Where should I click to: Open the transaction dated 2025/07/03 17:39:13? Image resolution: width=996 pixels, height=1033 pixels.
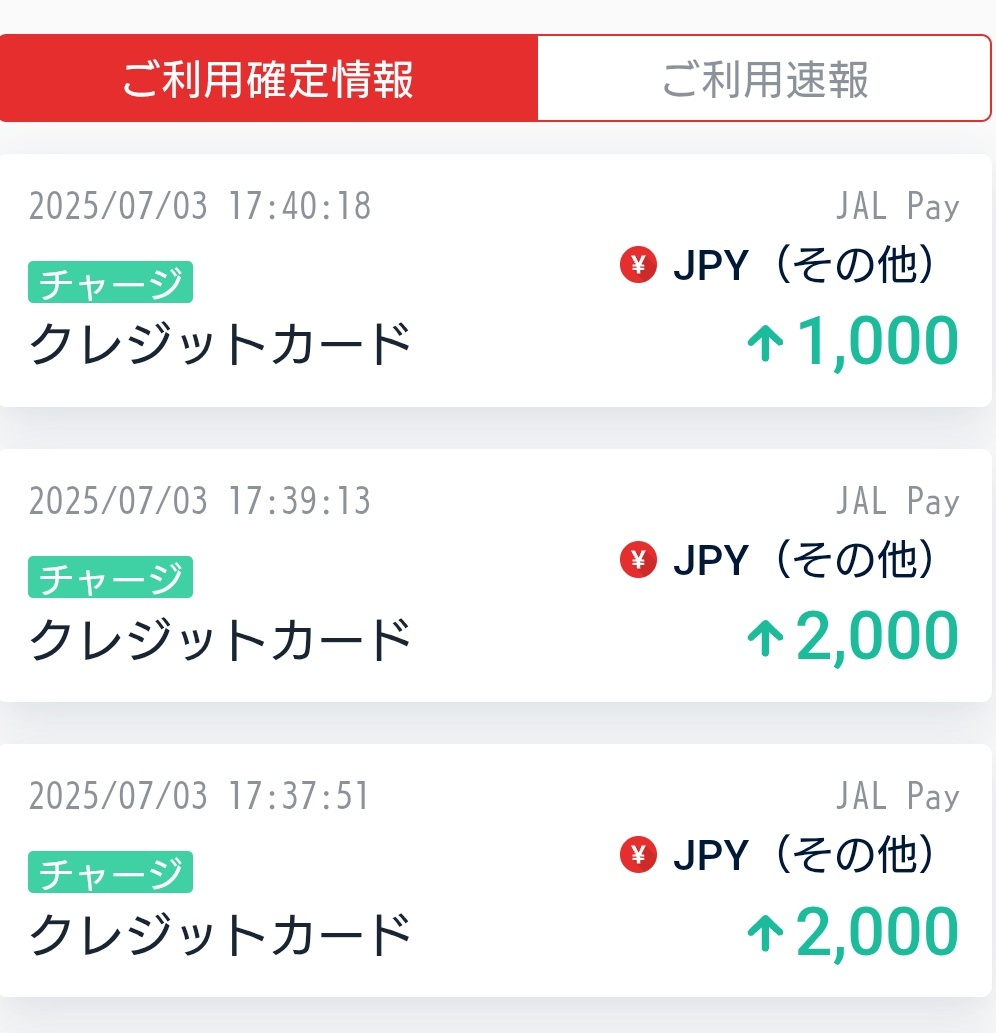(x=495, y=575)
